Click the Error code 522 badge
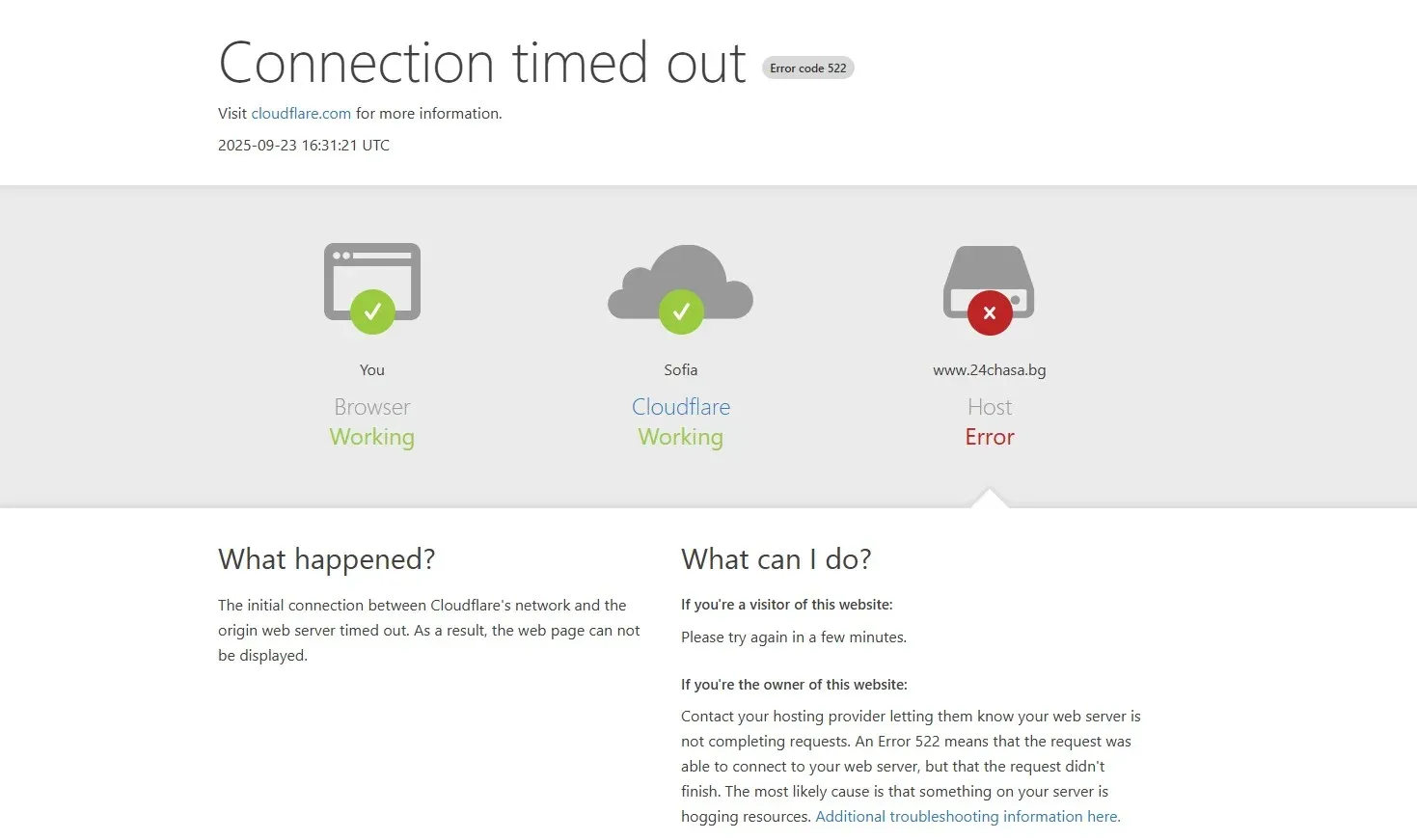 click(x=808, y=68)
